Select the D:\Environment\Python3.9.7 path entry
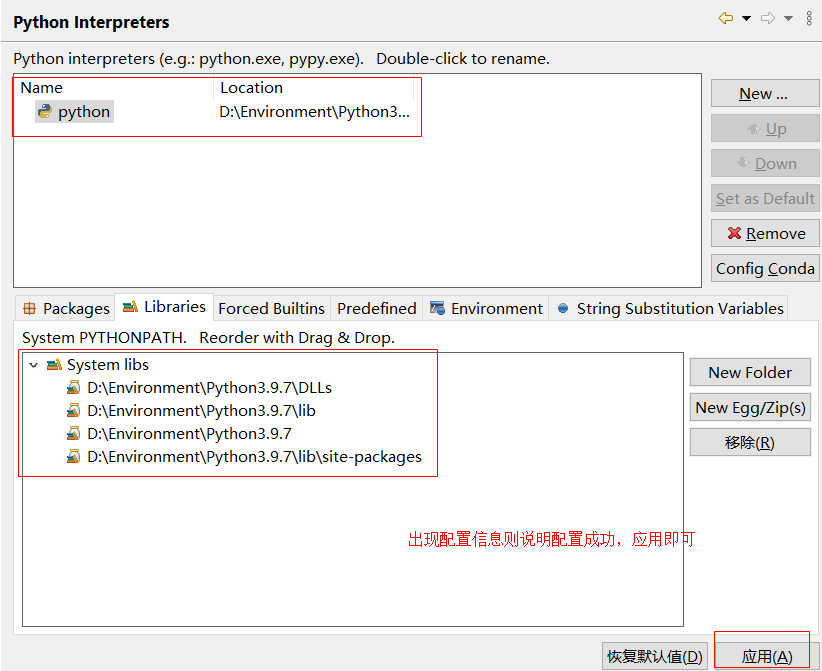The height and width of the screenshot is (671, 822). (189, 434)
